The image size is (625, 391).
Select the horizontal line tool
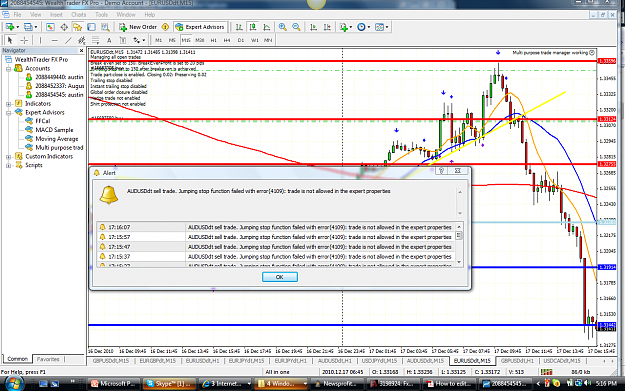[55, 40]
